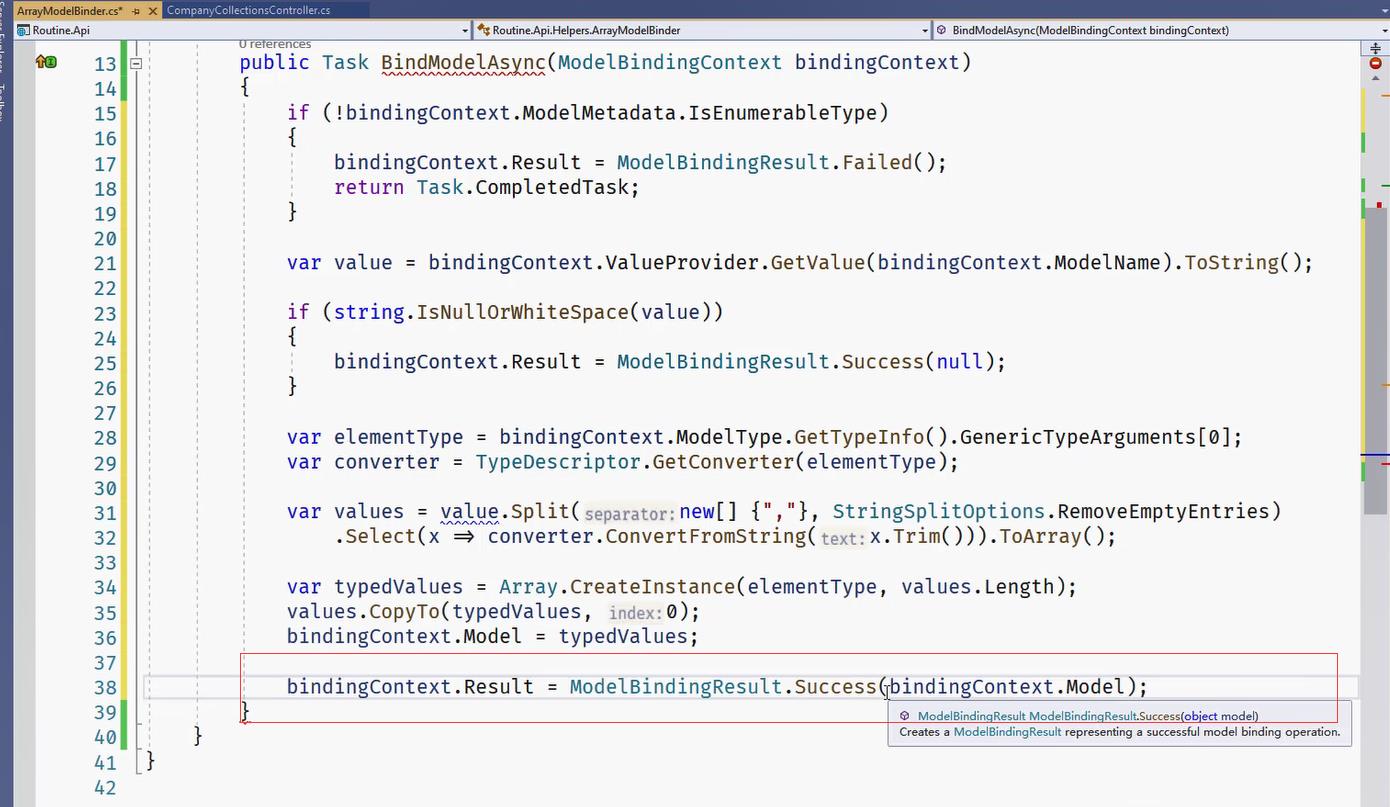The width and height of the screenshot is (1390, 807).
Task: Click ModelBindingResult link in tooltip description
Action: 1007,732
